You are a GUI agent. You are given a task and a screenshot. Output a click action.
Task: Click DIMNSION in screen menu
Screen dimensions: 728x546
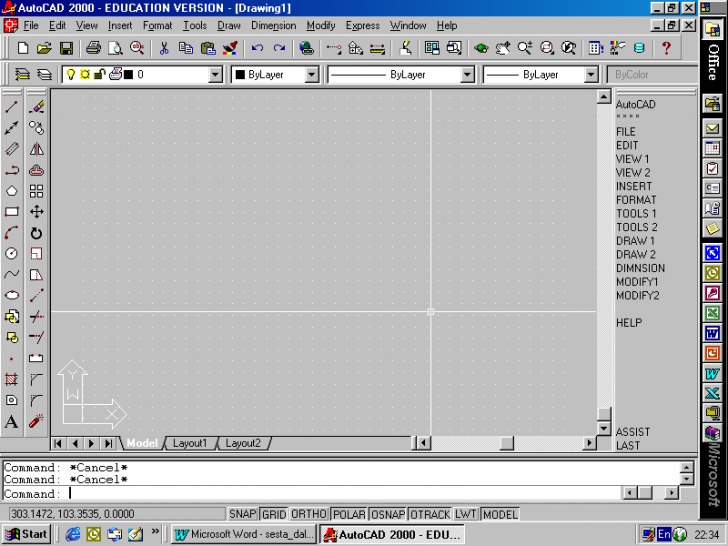(640, 268)
